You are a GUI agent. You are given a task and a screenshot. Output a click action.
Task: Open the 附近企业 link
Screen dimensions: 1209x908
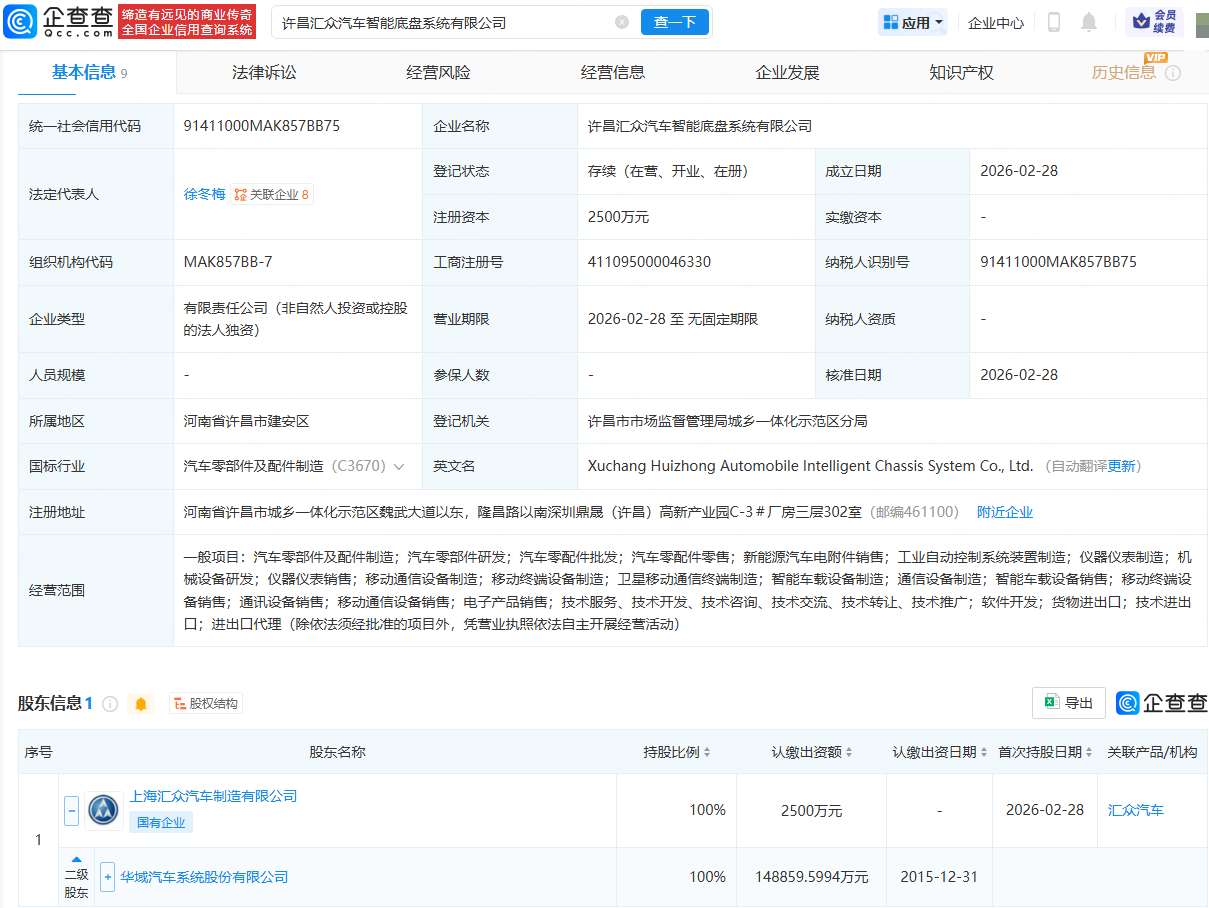(x=1004, y=511)
